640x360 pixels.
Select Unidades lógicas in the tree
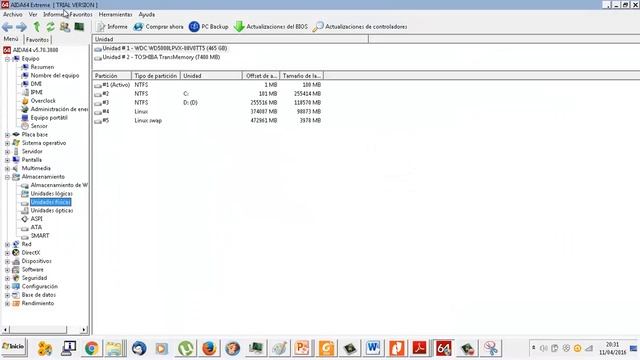click(51, 193)
